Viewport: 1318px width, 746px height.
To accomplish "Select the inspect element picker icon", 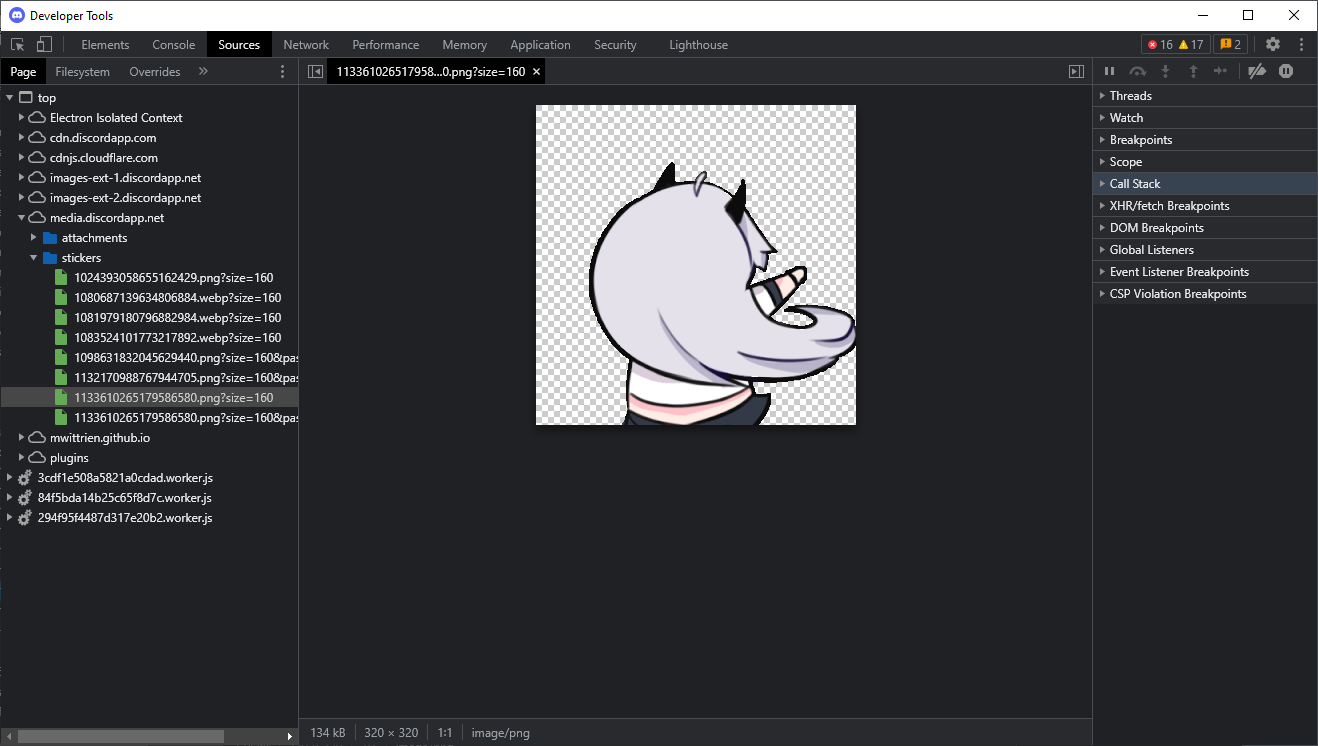I will coord(18,45).
